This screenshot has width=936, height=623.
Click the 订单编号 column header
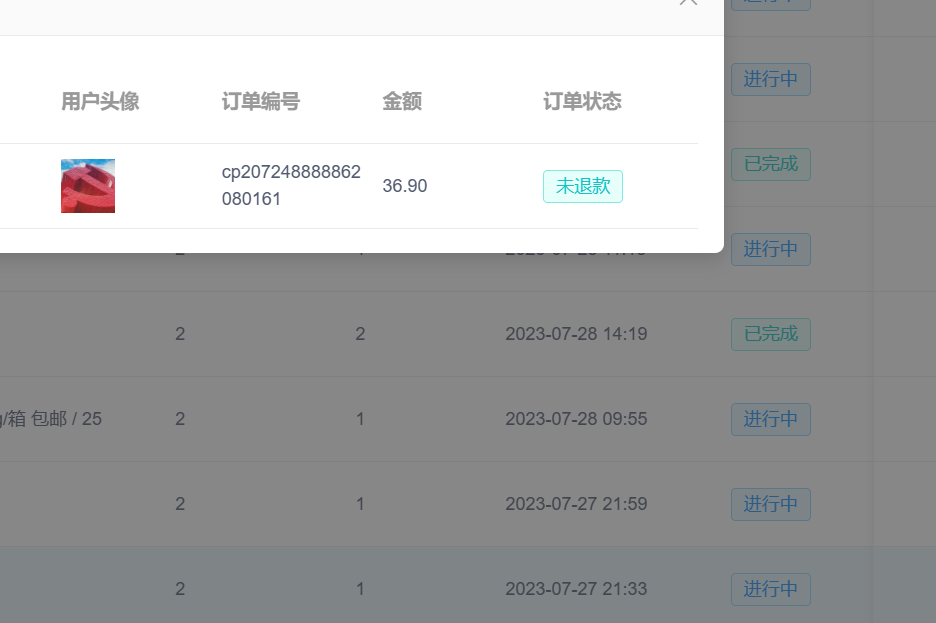261,101
